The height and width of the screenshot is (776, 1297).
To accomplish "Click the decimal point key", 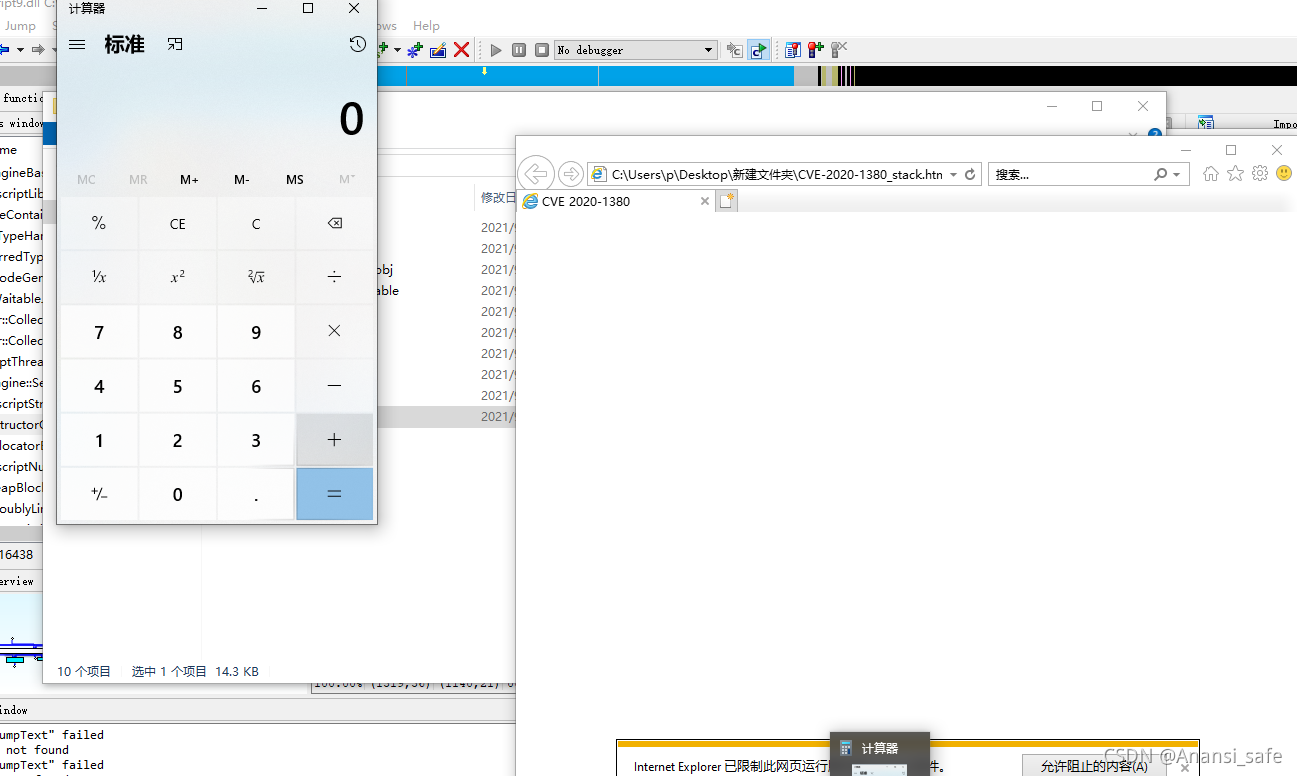I will click(256, 494).
